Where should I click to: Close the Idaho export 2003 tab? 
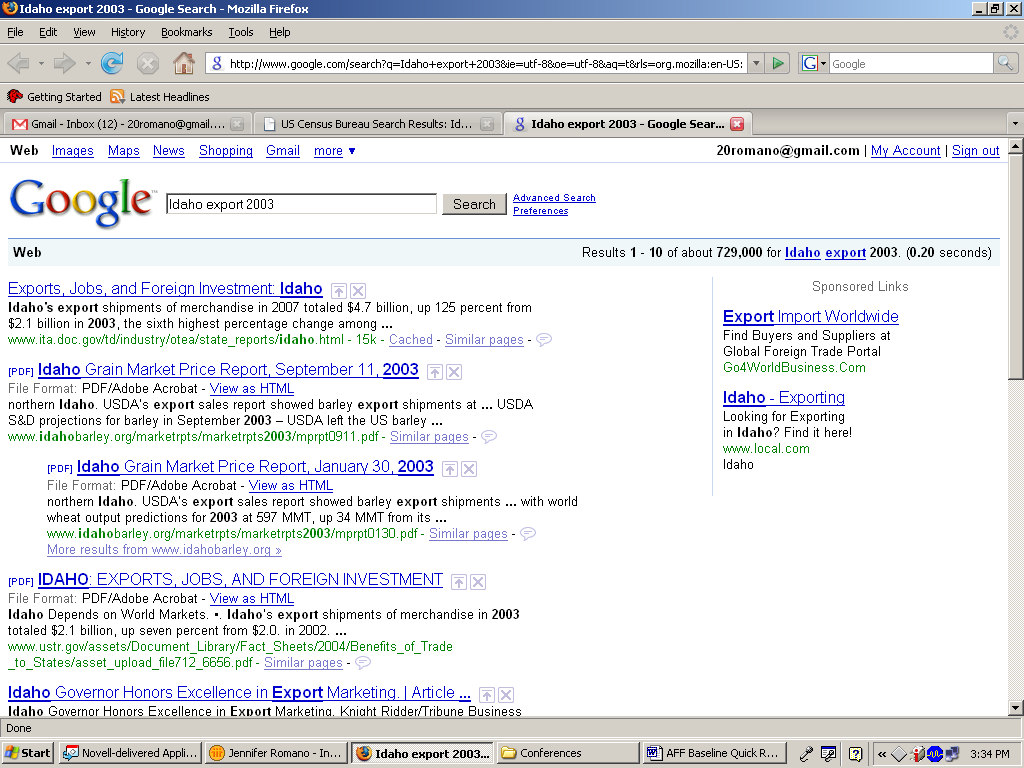click(x=737, y=124)
